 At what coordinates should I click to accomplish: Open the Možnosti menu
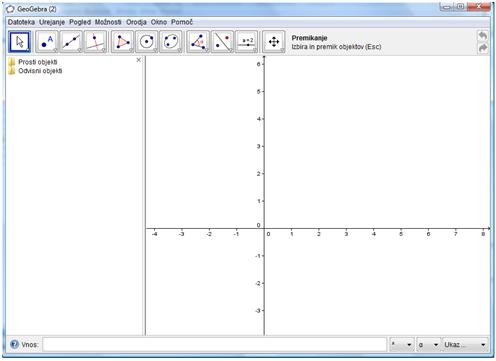coord(108,22)
